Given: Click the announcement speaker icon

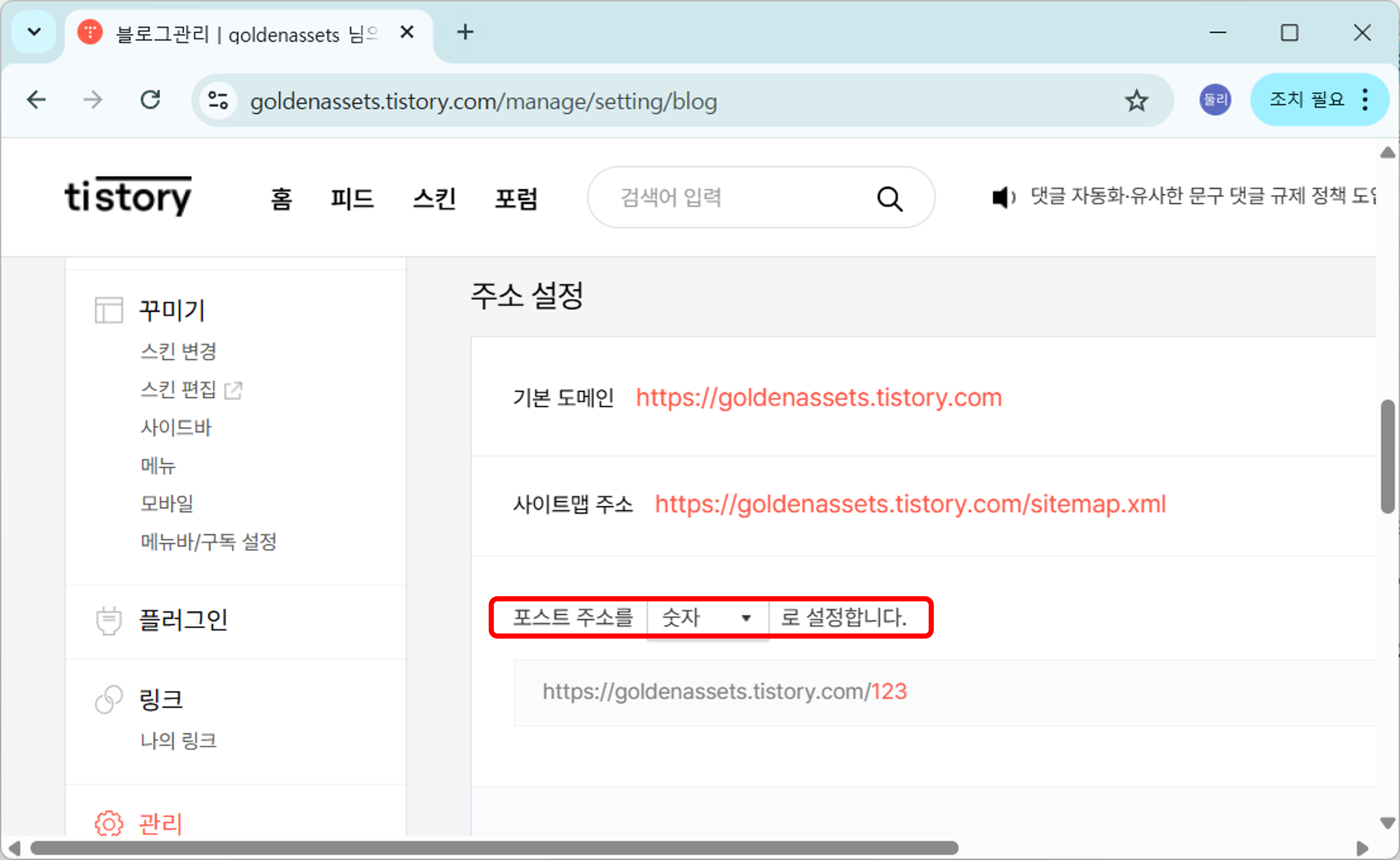Looking at the screenshot, I should point(1003,197).
